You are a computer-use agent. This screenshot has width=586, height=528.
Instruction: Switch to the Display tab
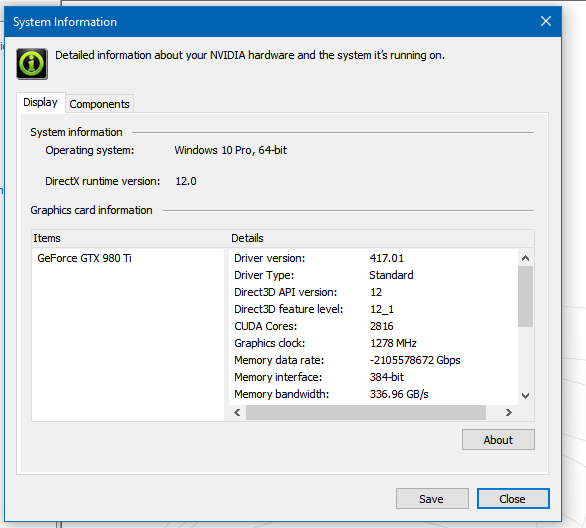coord(40,102)
